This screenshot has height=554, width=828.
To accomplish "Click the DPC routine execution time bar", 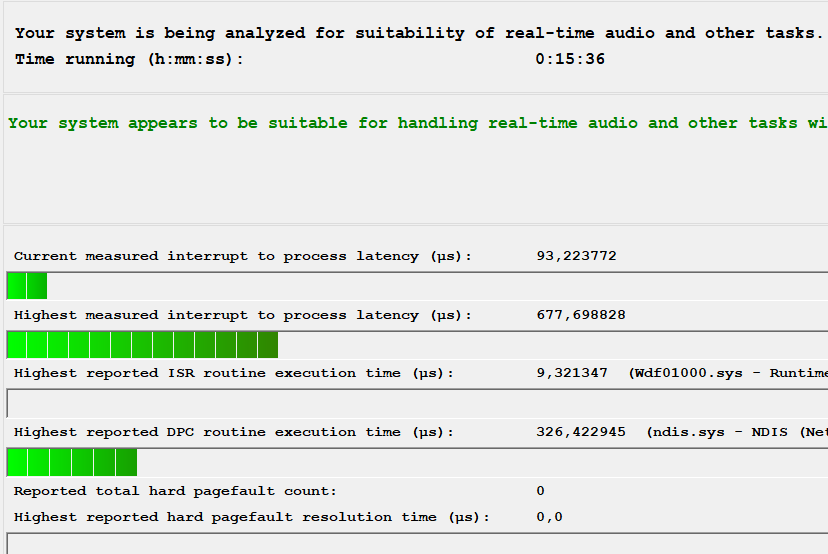I will click(x=417, y=463).
